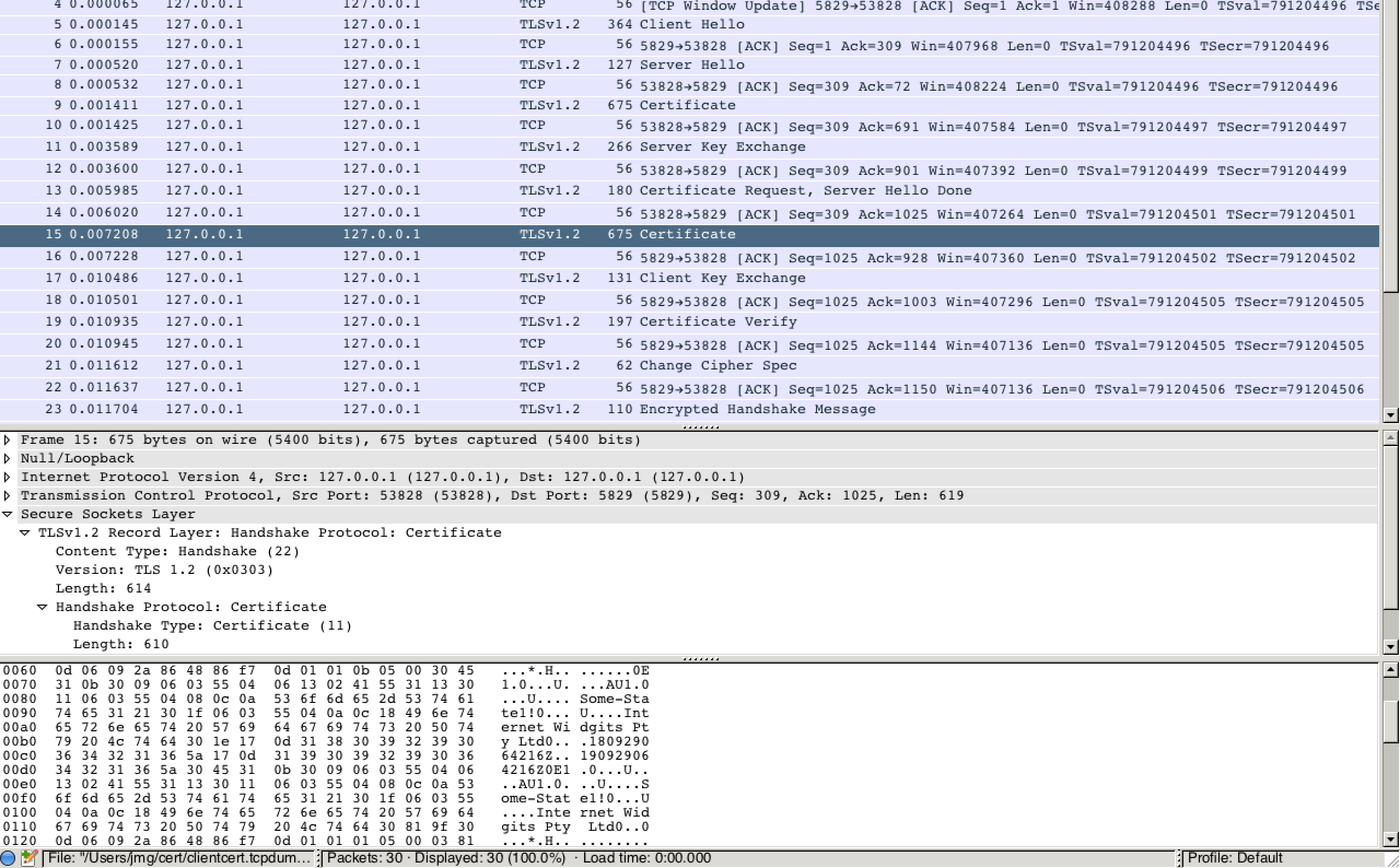Click hex pane scrollbar down arrow
The height and width of the screenshot is (868, 1400).
click(x=1390, y=839)
